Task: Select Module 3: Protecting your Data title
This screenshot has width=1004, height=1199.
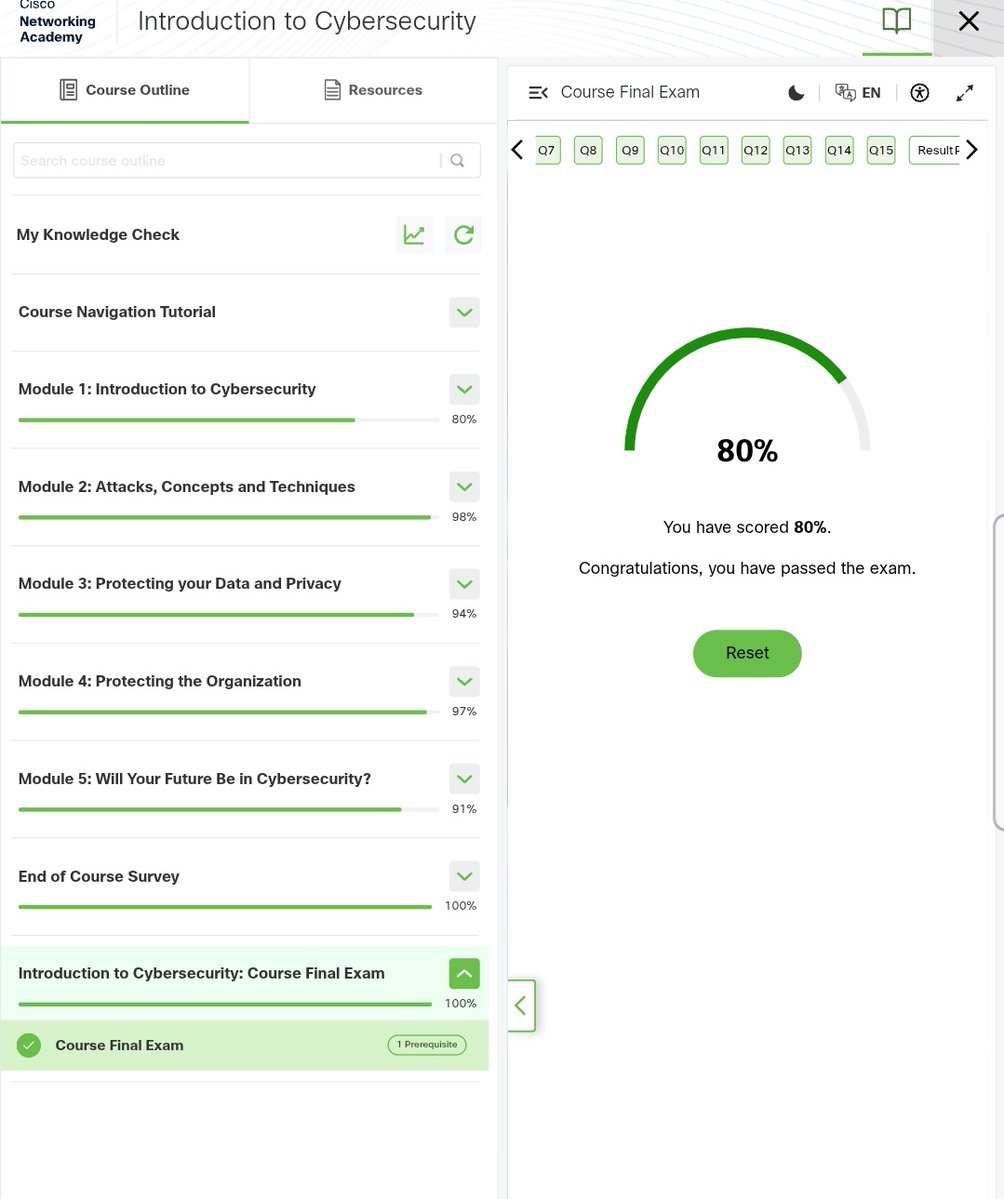Action: 180,584
